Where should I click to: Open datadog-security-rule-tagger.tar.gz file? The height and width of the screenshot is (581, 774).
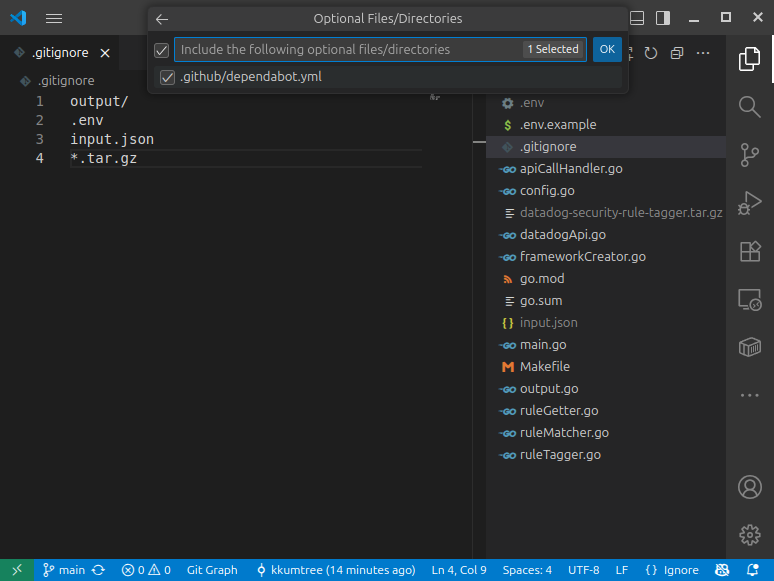click(x=606, y=213)
